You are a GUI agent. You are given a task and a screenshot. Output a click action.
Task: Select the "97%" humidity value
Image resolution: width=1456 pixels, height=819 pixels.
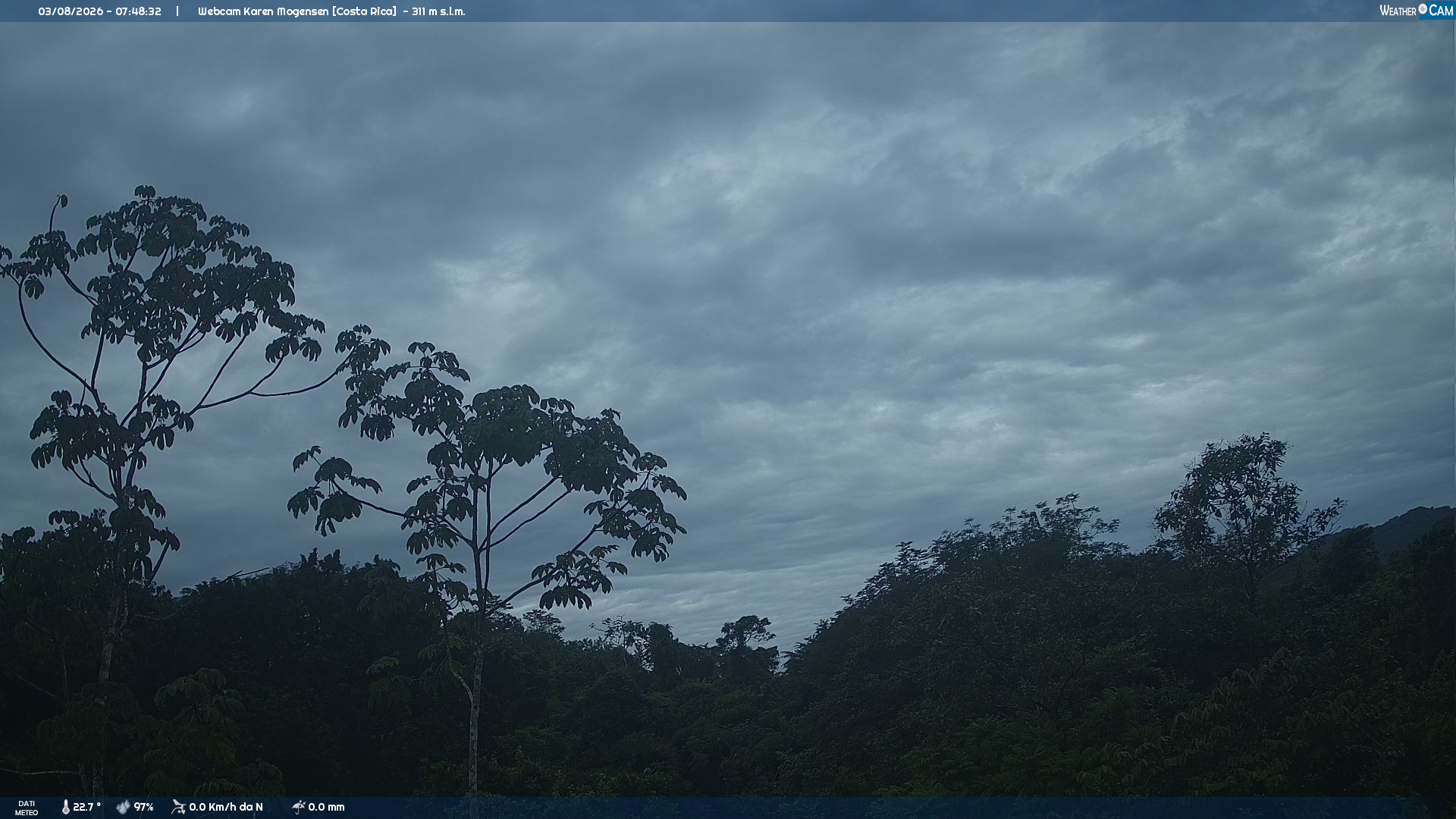(144, 808)
